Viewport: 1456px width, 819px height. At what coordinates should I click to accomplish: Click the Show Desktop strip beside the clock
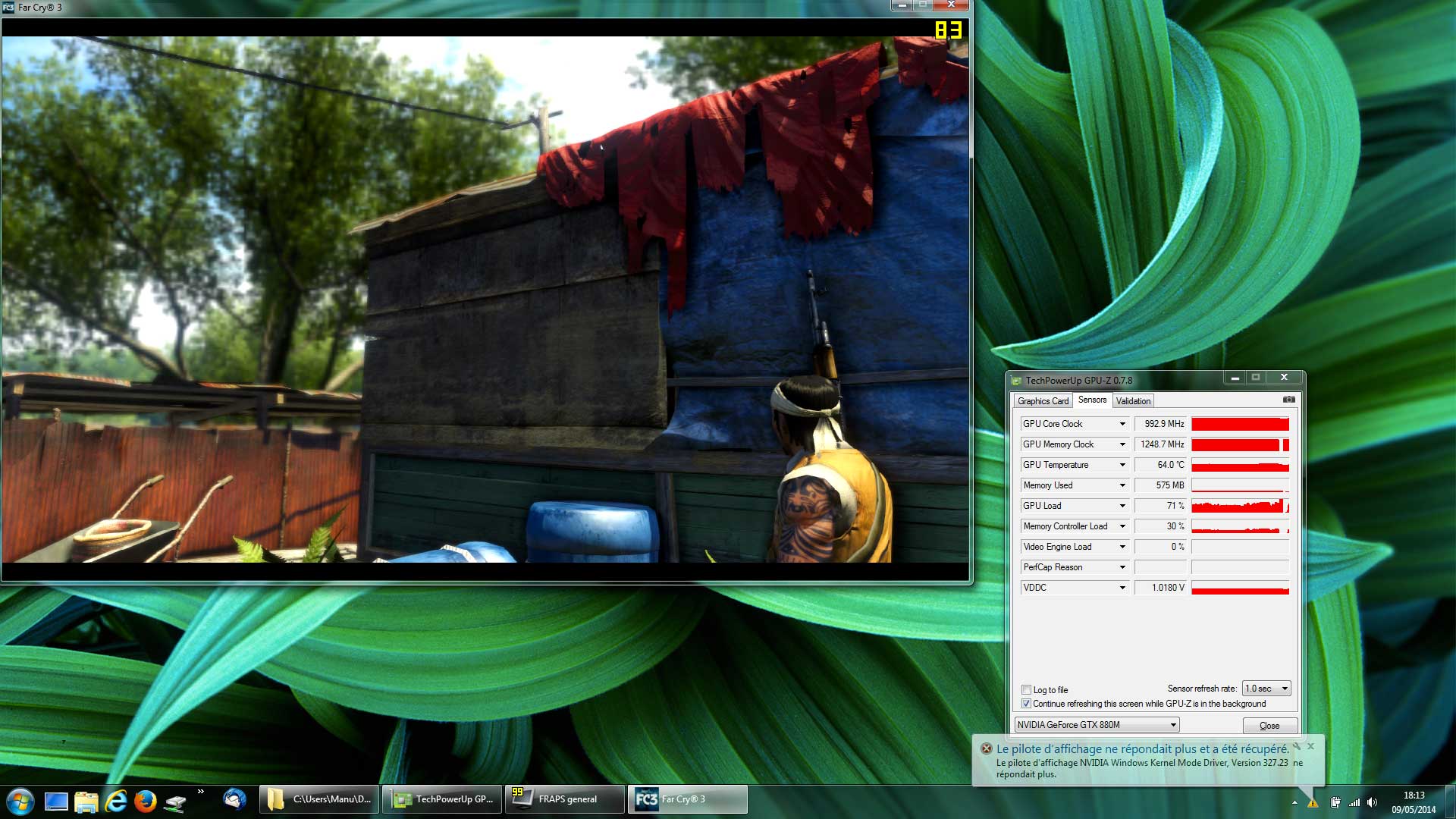pos(1450,802)
